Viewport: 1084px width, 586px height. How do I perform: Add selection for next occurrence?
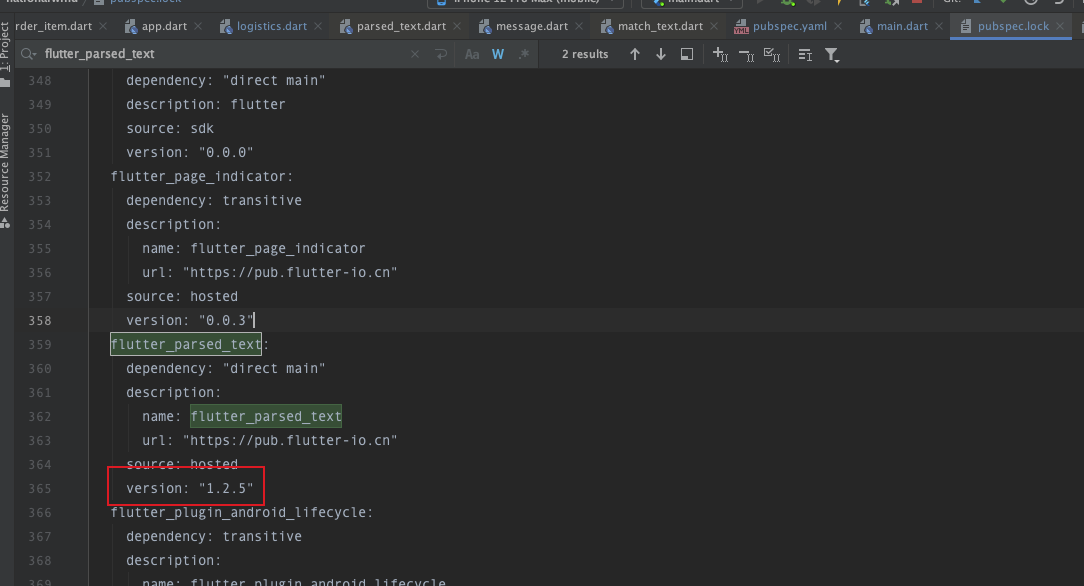click(720, 54)
